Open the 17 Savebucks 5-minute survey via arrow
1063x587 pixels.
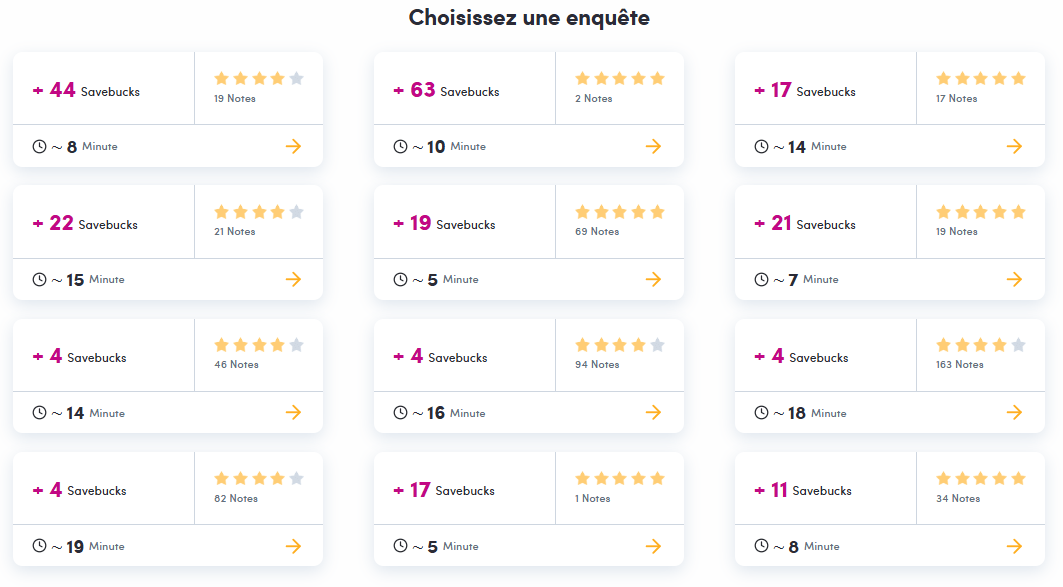pyautogui.click(x=654, y=546)
